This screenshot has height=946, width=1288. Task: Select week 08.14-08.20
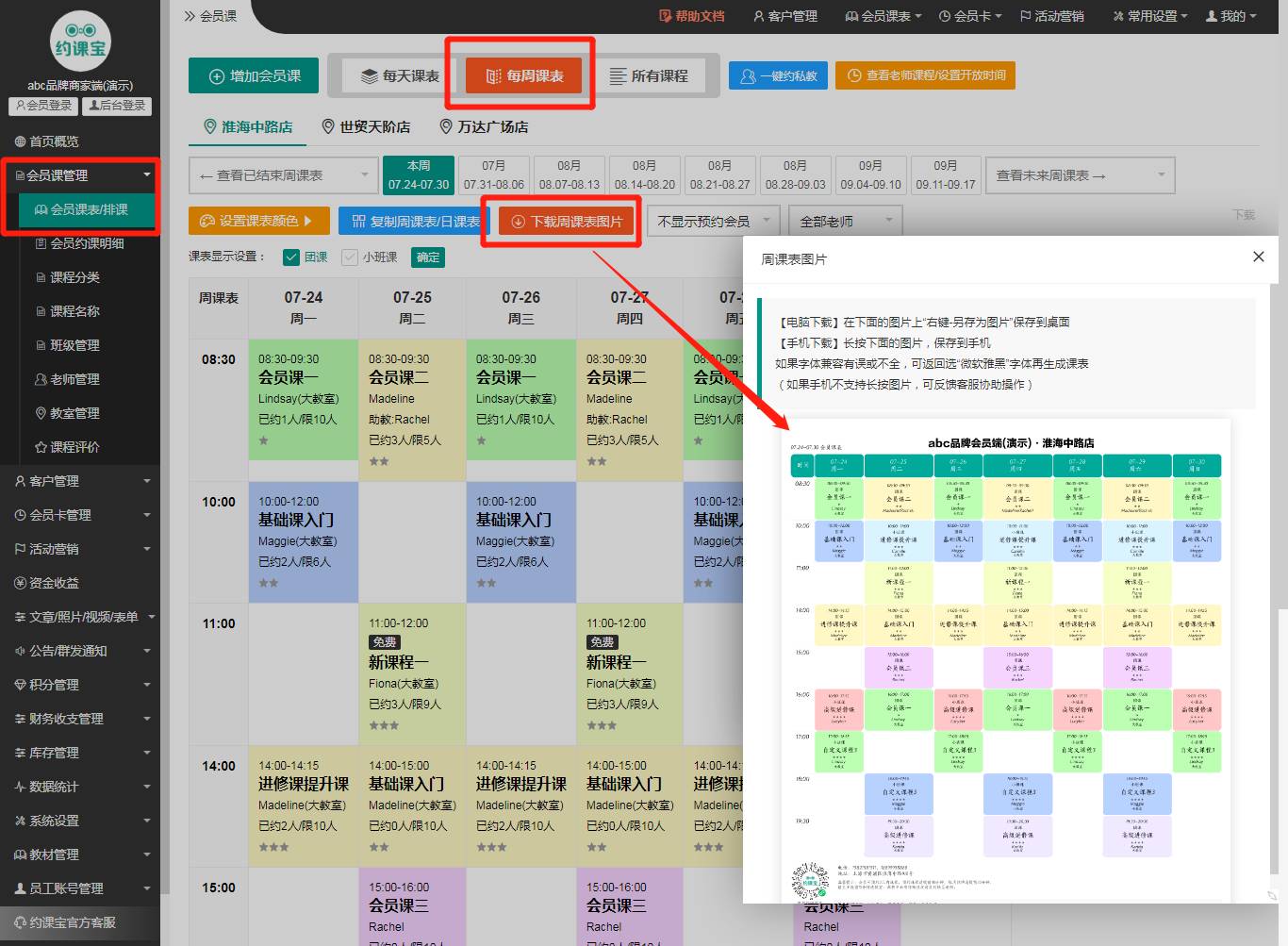tap(645, 174)
